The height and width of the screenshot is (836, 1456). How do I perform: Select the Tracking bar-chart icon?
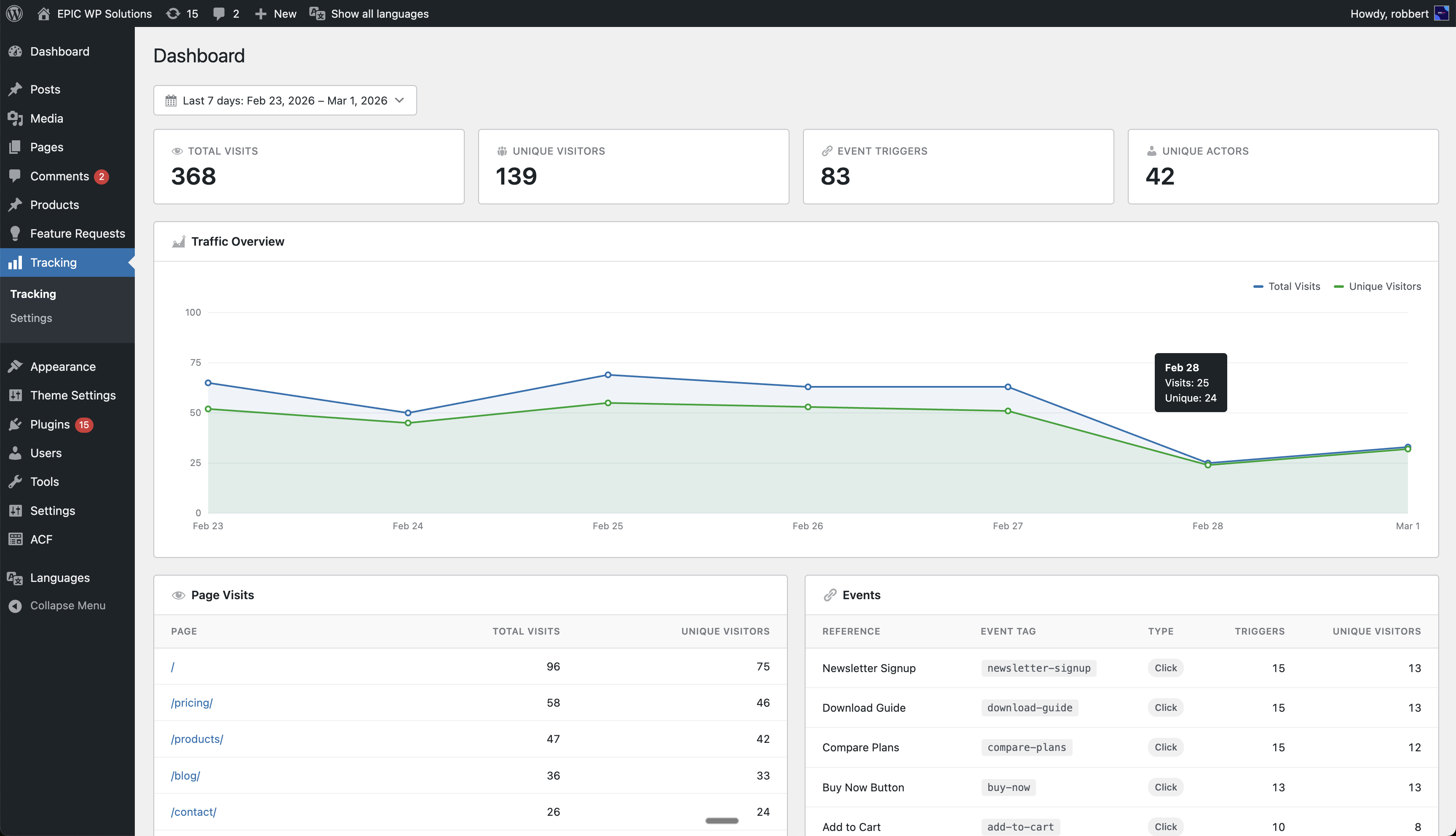coord(16,263)
